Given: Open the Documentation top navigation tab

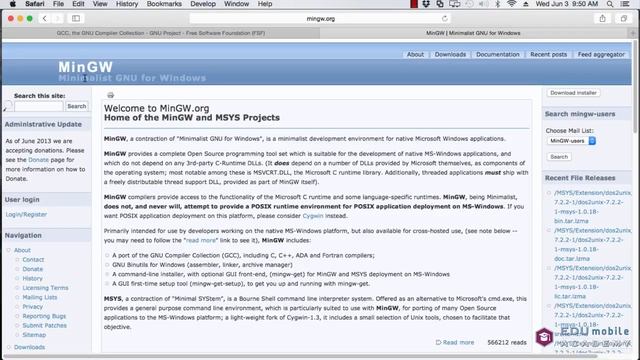Looking at the screenshot, I should pos(498,54).
